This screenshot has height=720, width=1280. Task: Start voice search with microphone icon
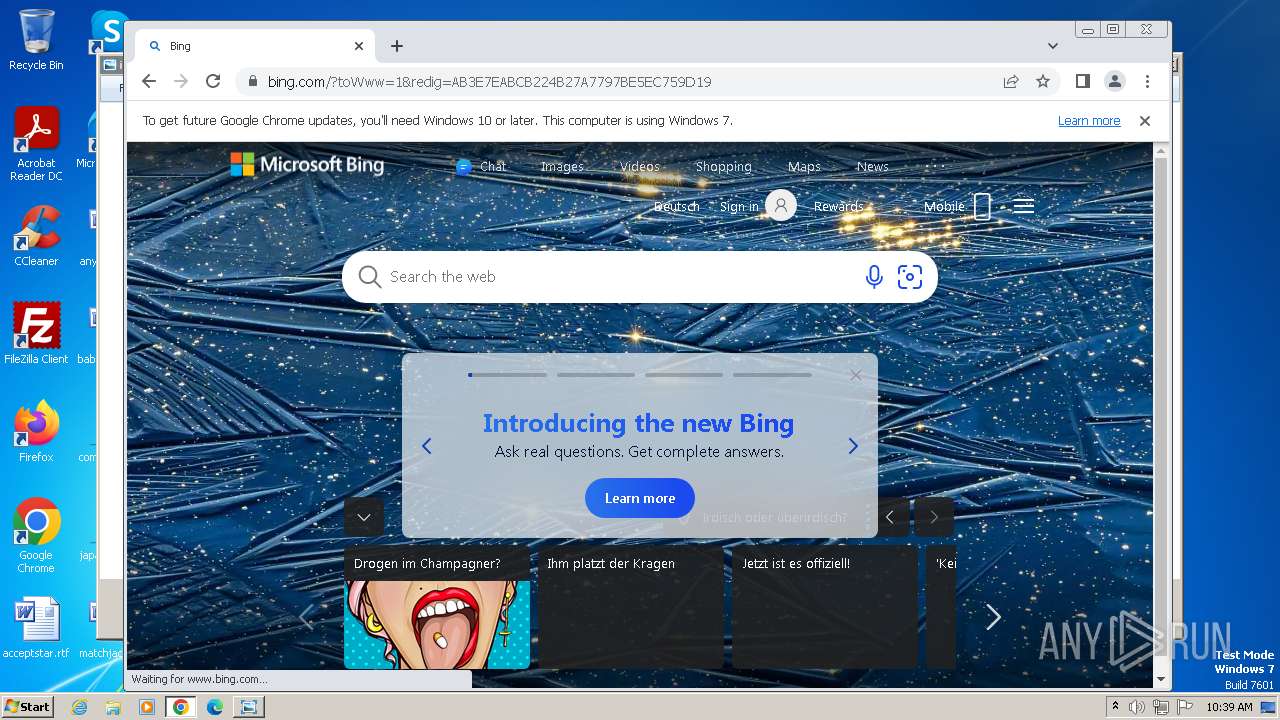point(874,277)
